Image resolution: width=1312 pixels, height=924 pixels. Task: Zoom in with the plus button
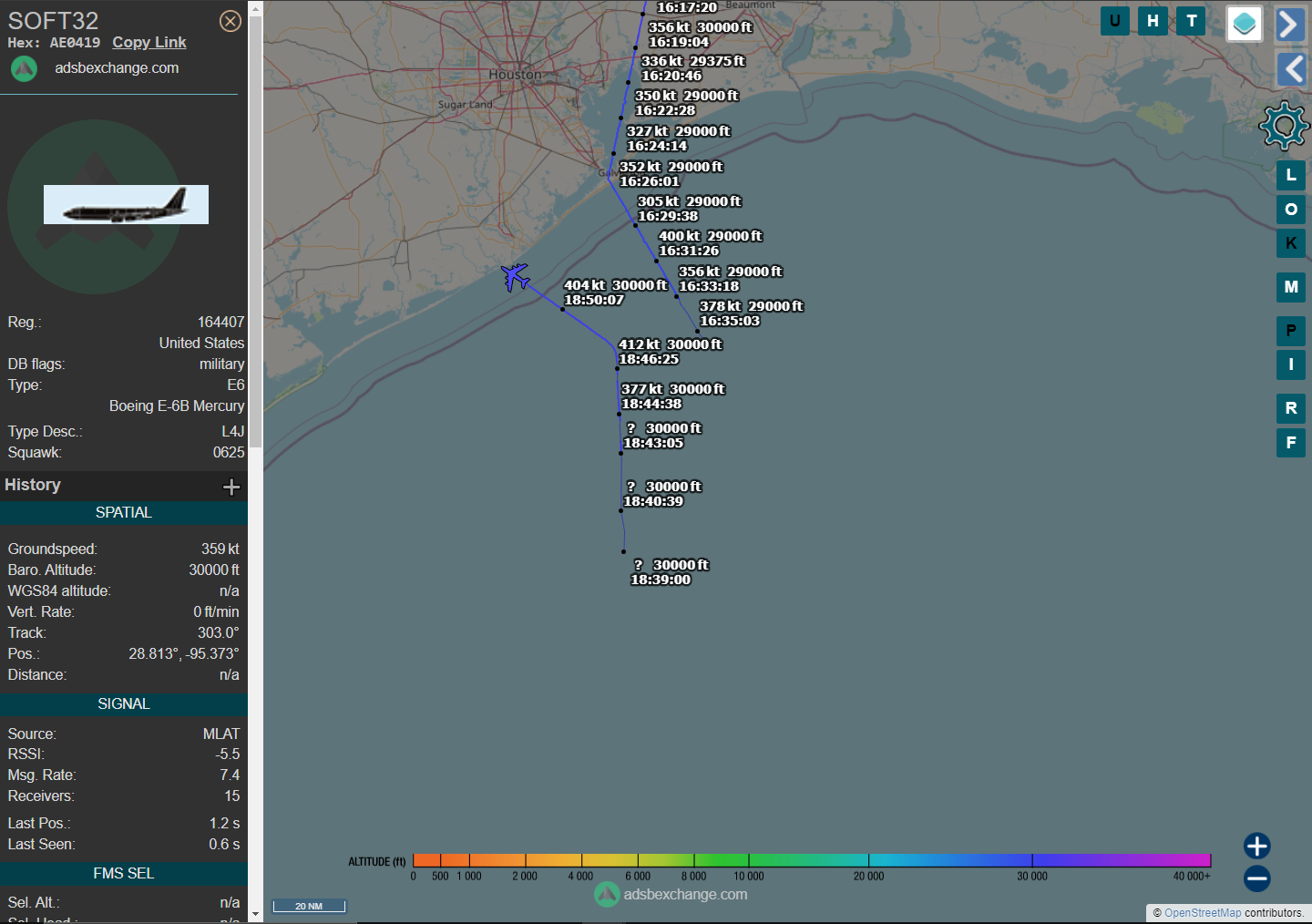[1257, 846]
